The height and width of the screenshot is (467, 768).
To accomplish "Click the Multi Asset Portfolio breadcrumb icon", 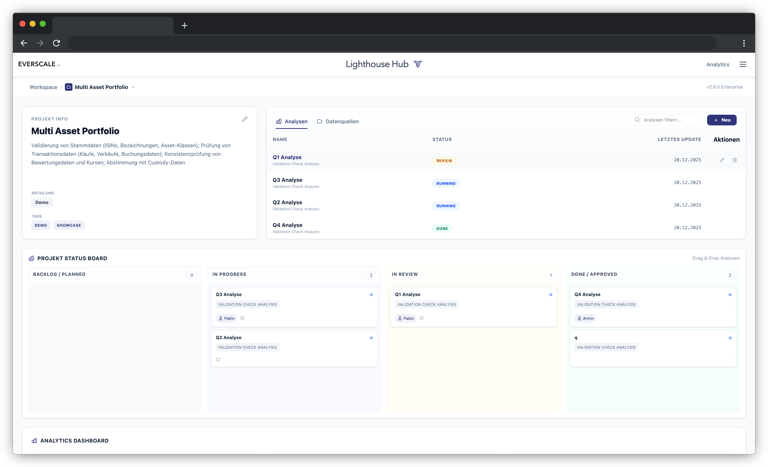I will (69, 87).
